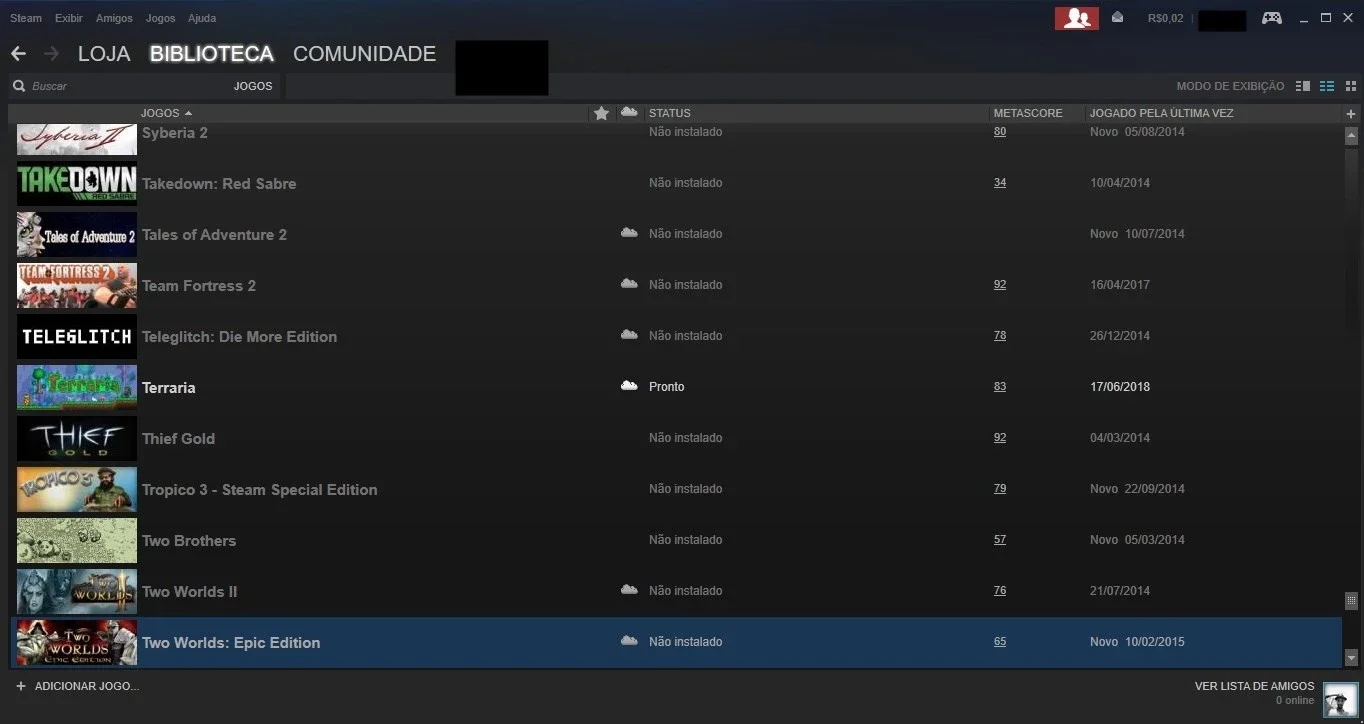The width and height of the screenshot is (1364, 724).
Task: Click the cloud icon for Teleglitch: Die More Edition
Action: coord(629,335)
